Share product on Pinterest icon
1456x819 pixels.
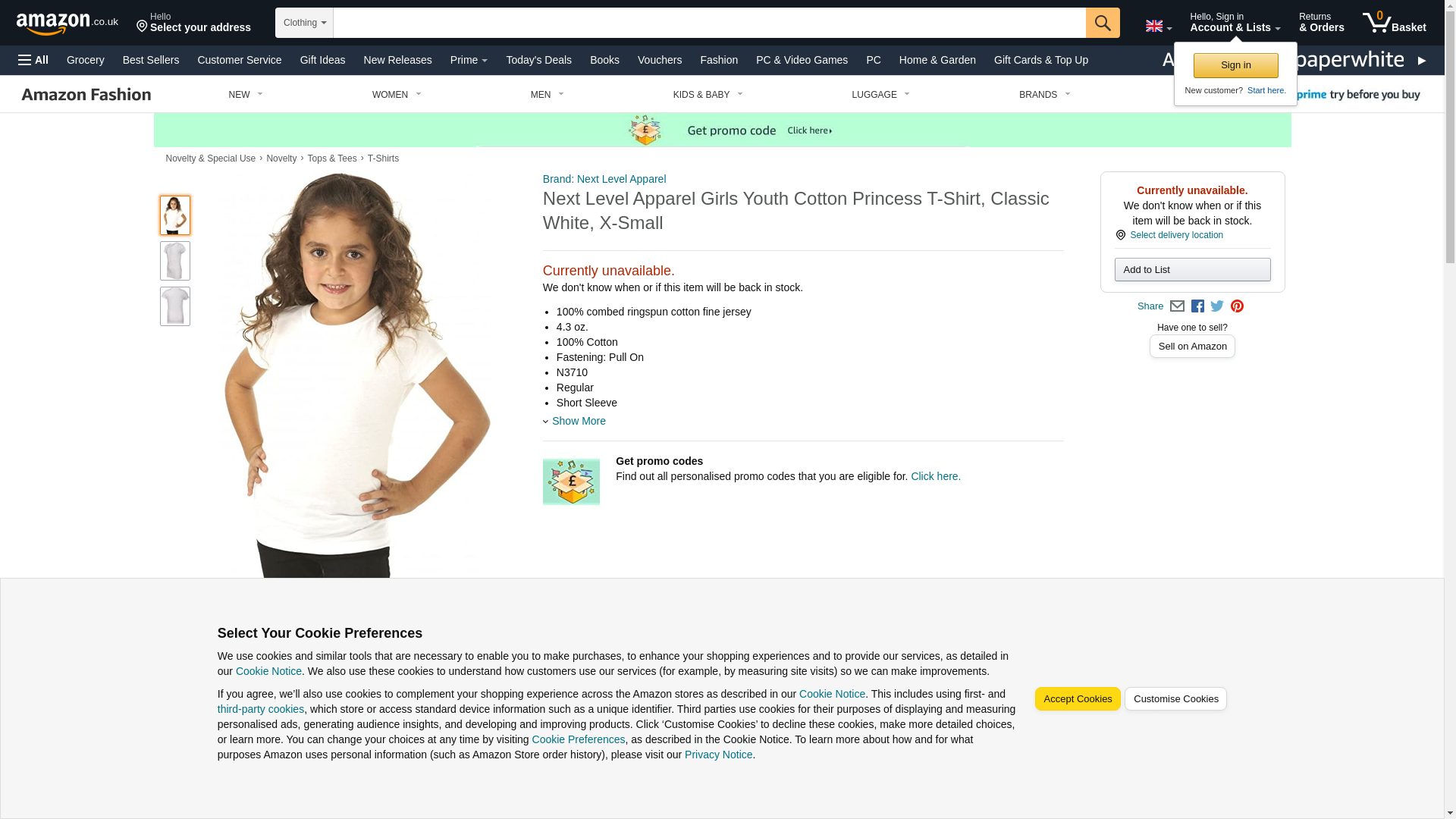[1237, 306]
